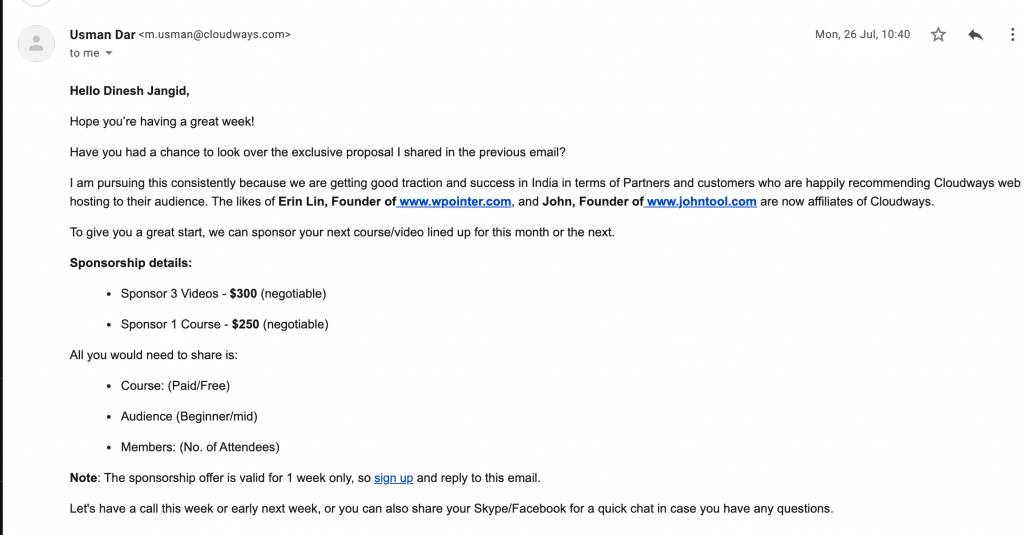Click the reply arrow icon
This screenshot has width=1024, height=535.
pyautogui.click(x=975, y=35)
